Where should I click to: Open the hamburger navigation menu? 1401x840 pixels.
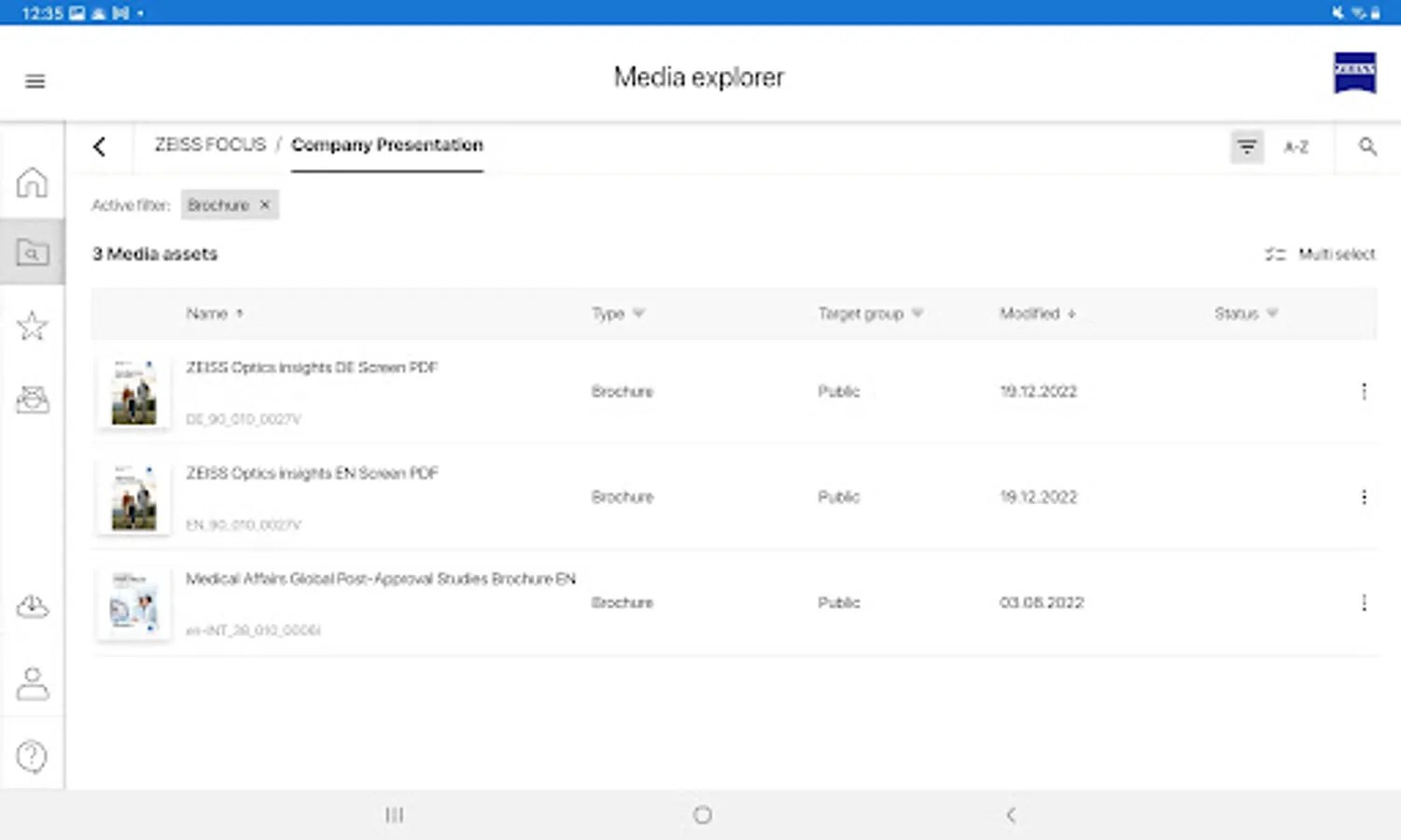35,81
